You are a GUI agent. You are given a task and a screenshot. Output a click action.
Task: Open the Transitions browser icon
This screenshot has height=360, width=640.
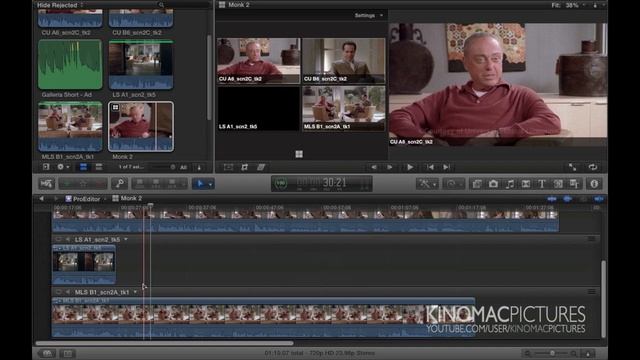(526, 184)
